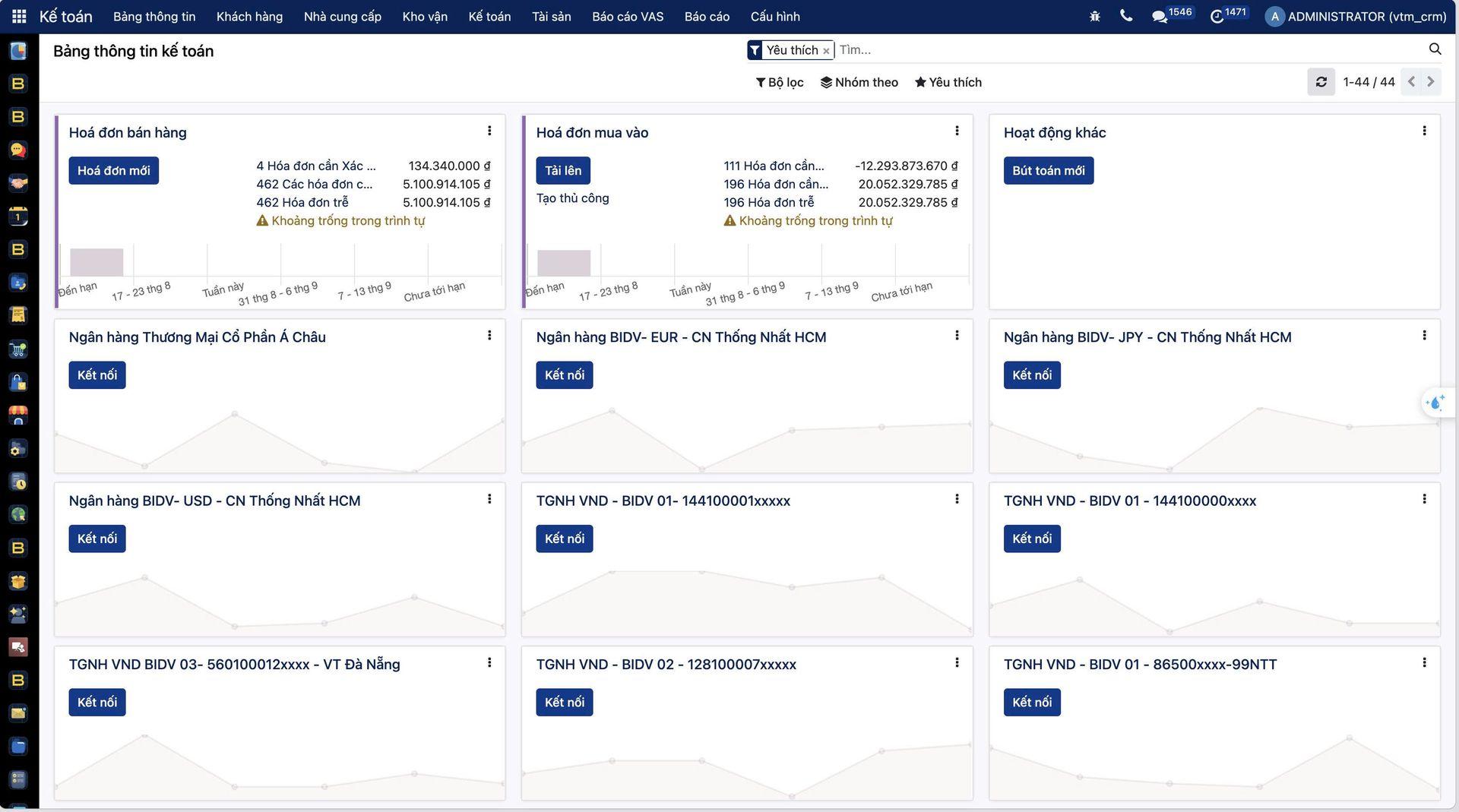Open ADMINISTRATOR (vtm_crm) user menu
The width and height of the screenshot is (1459, 812).
pyautogui.click(x=1356, y=16)
